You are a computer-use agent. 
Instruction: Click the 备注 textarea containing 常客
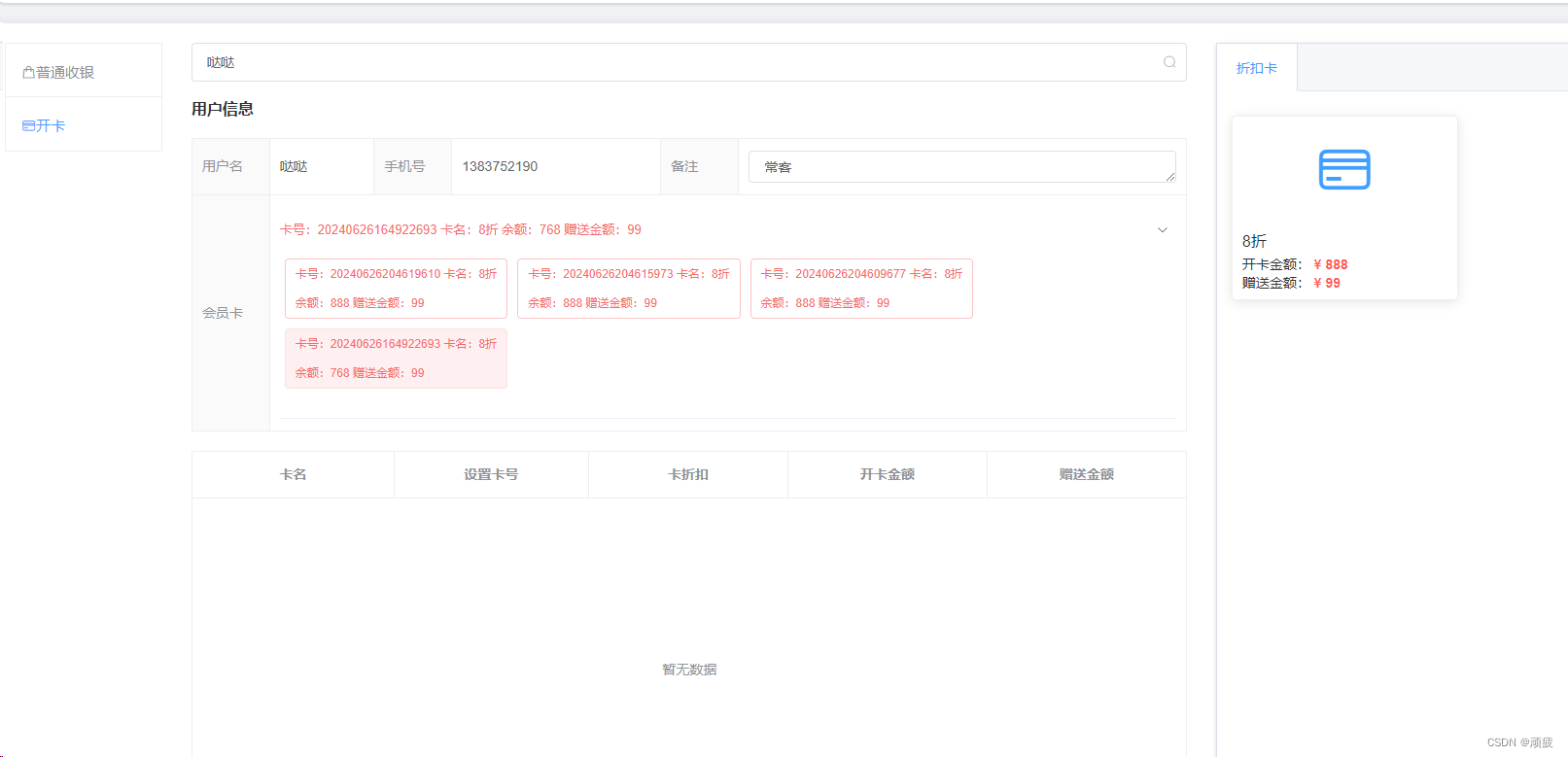(x=961, y=166)
